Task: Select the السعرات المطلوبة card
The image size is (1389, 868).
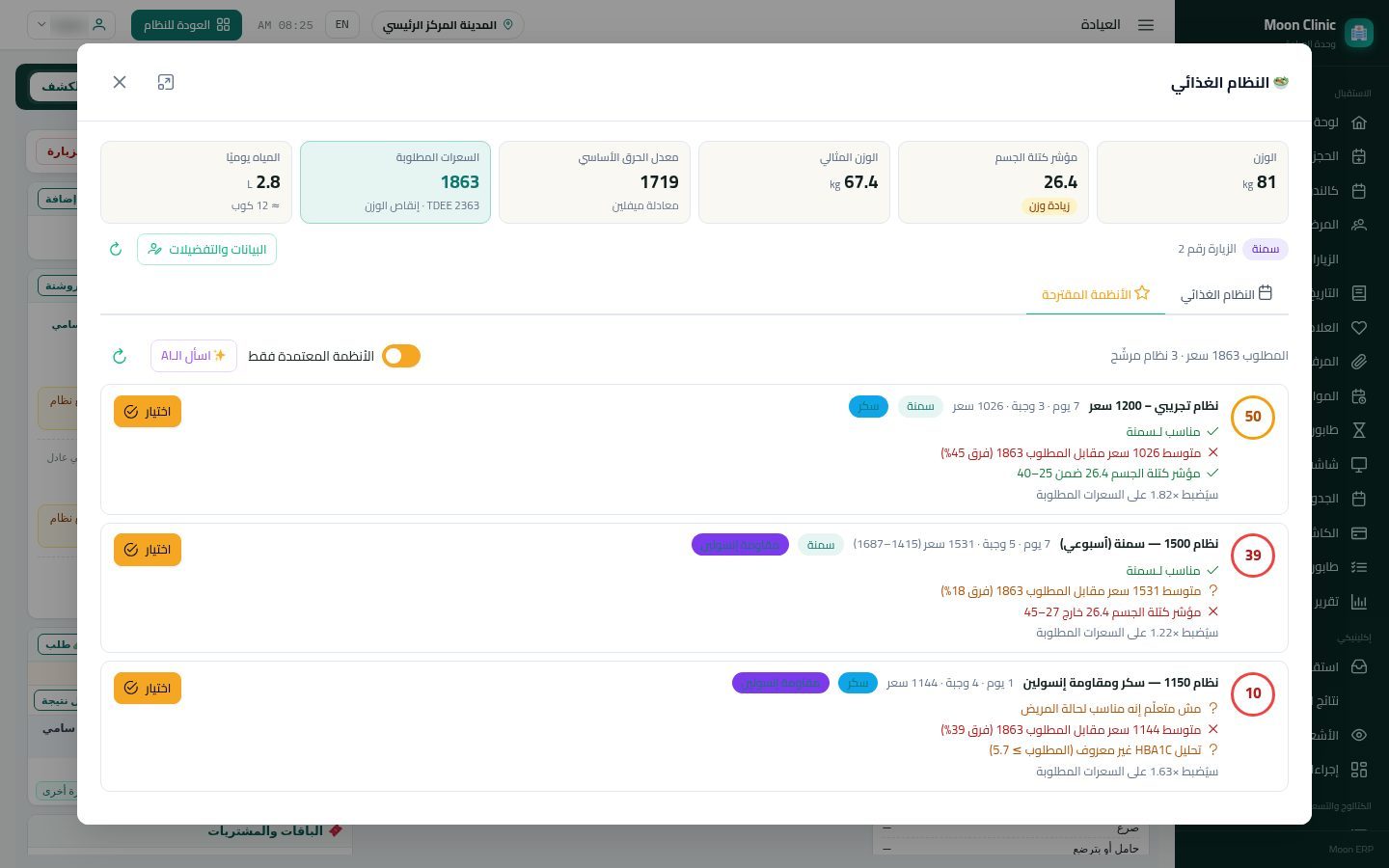Action: (x=395, y=182)
